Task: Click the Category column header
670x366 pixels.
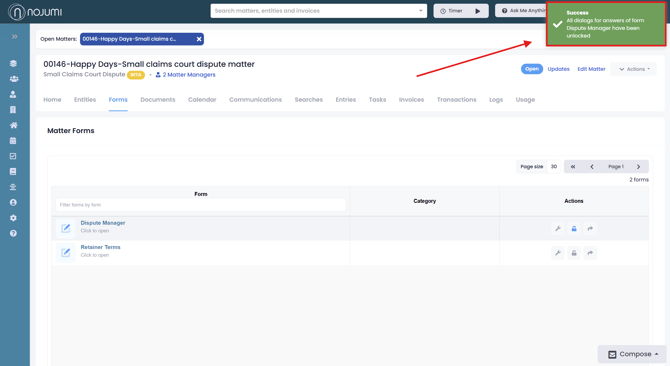Action: [425, 201]
